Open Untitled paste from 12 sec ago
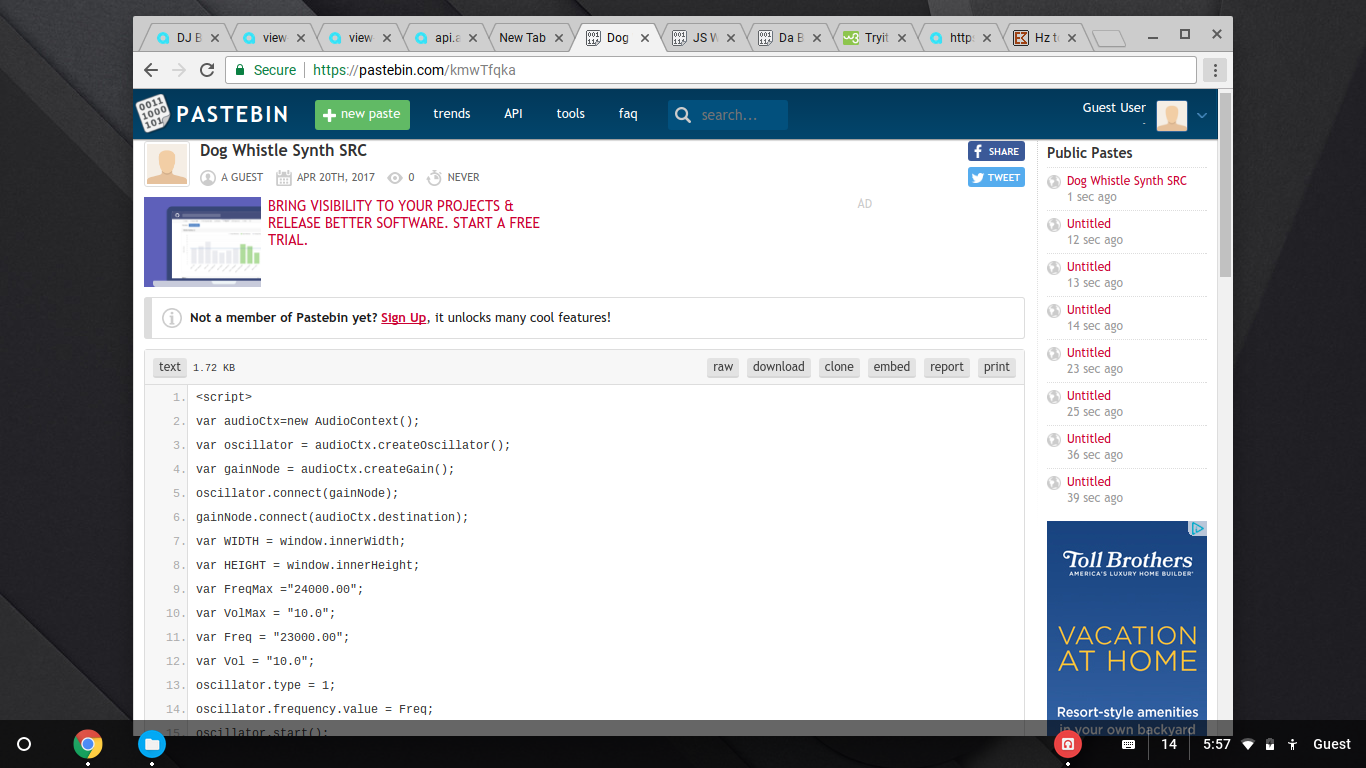This screenshot has width=1366, height=768. click(x=1089, y=224)
